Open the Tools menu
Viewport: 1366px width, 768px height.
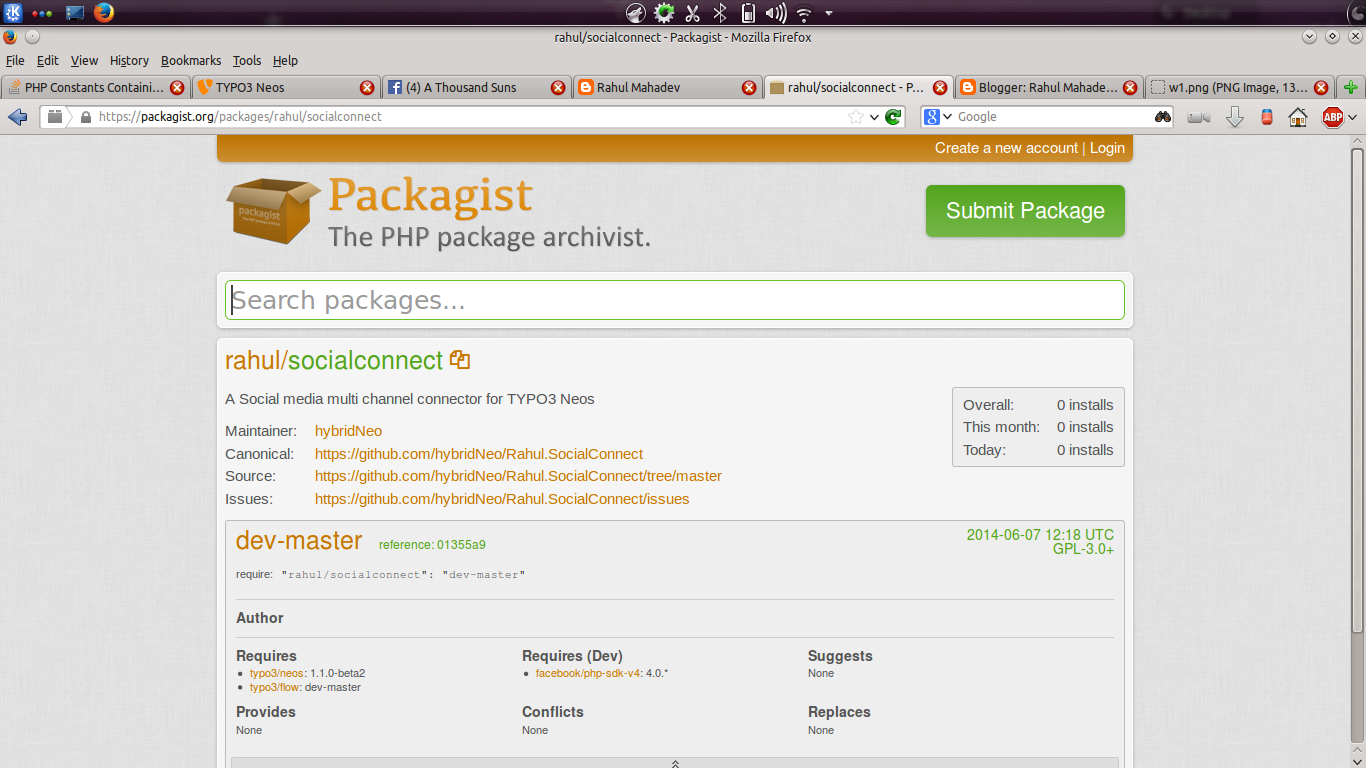247,60
